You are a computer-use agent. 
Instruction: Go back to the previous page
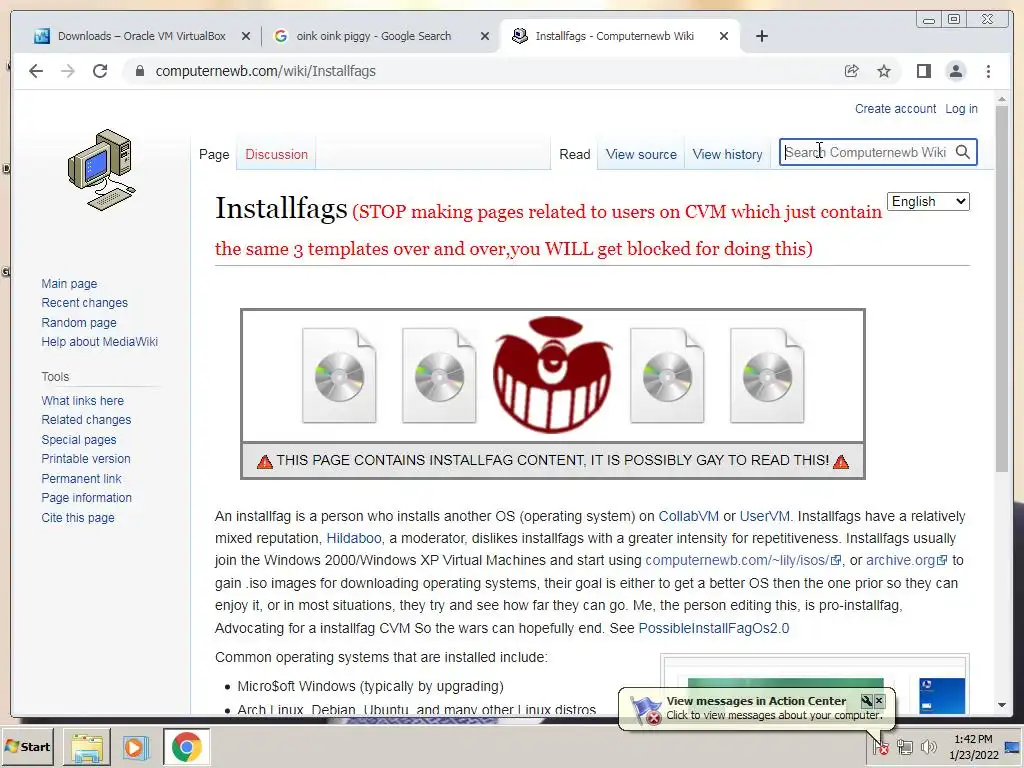36,71
